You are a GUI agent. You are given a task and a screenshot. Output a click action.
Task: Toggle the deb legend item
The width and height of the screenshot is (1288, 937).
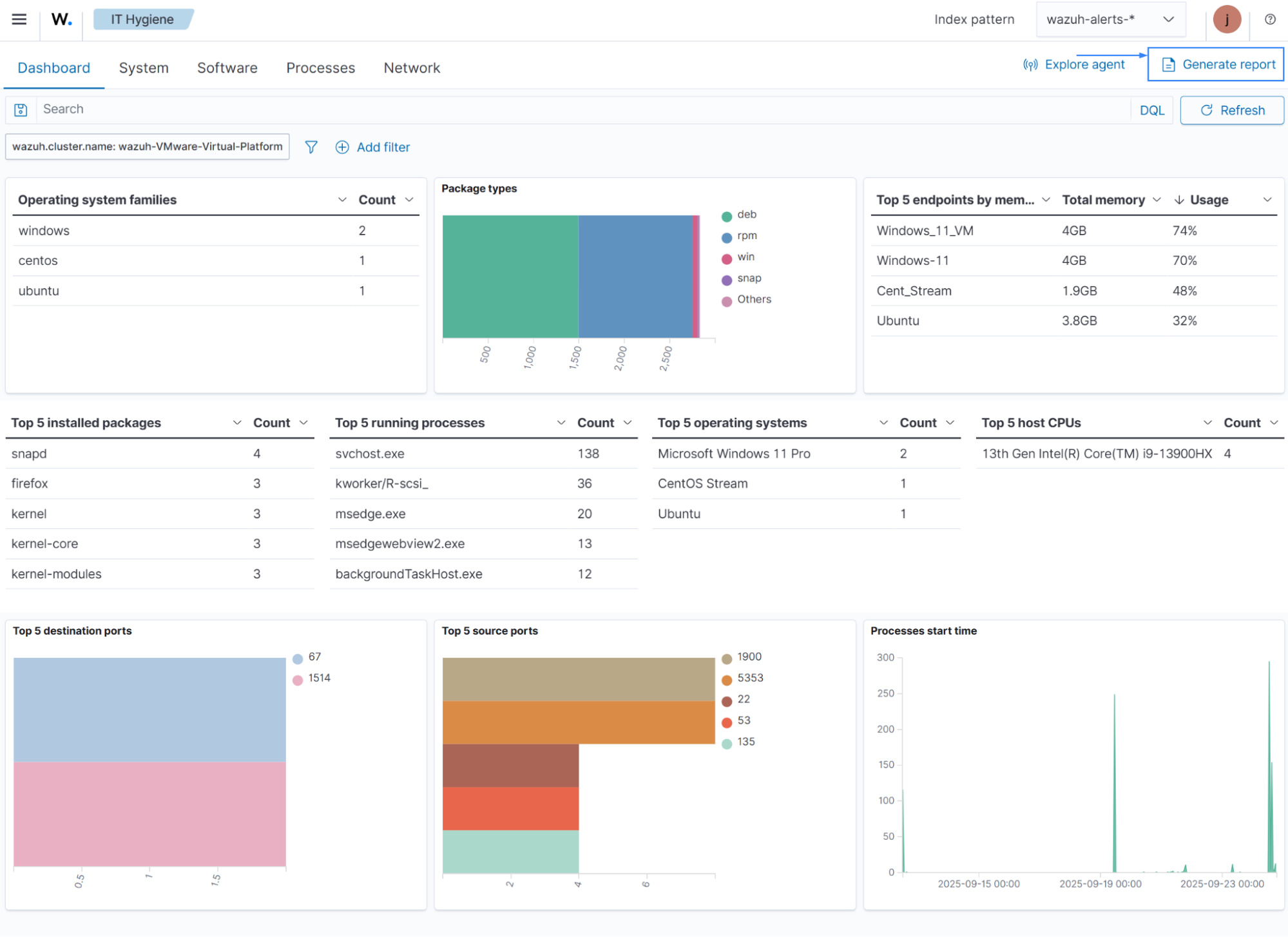(746, 215)
